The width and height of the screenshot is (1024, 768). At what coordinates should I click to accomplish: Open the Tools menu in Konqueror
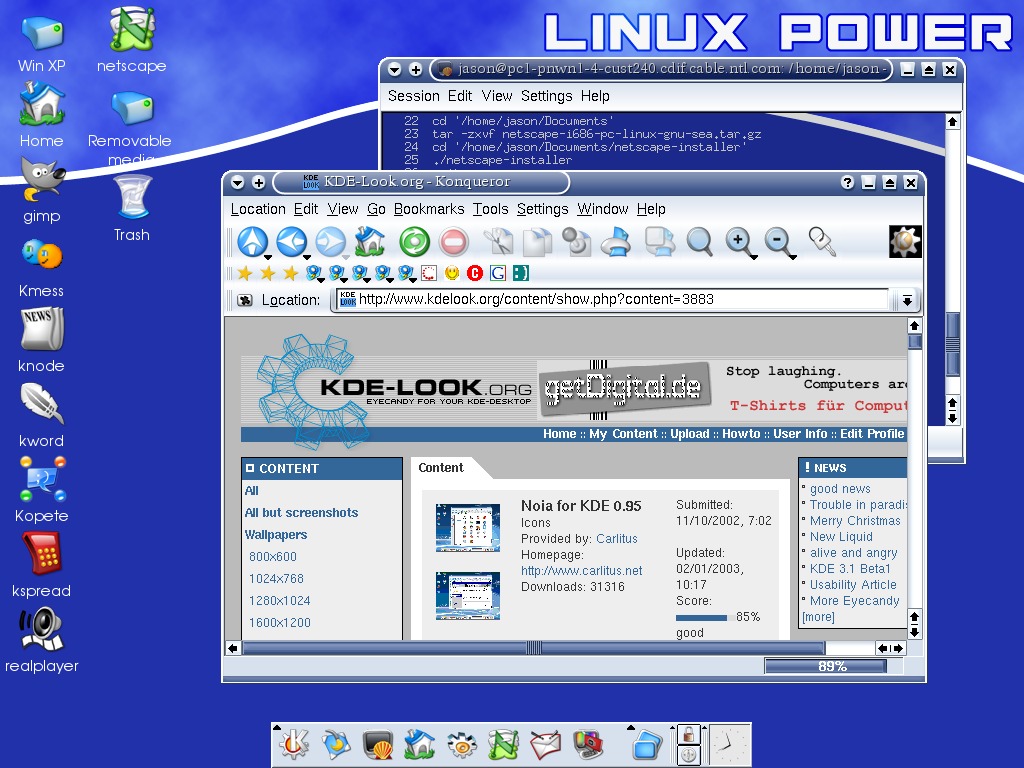coord(490,209)
